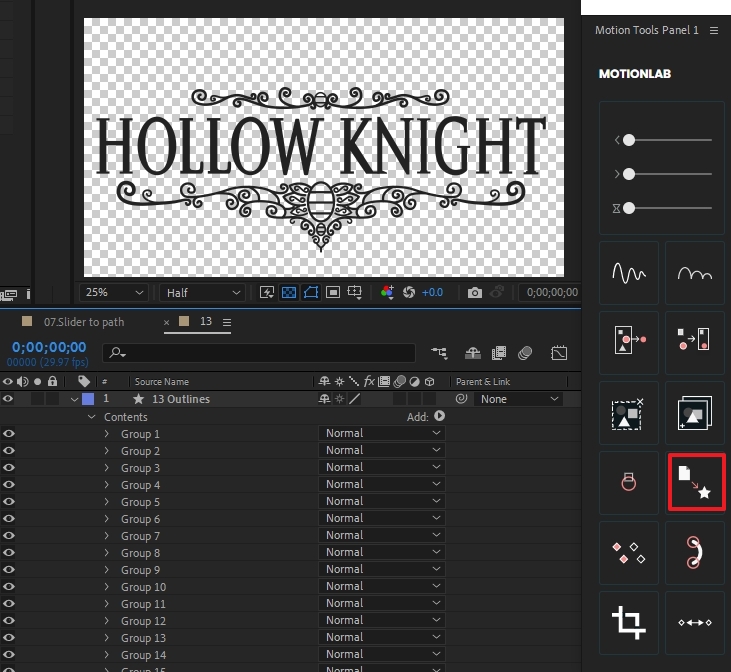Click the pick whip spiral for 13 Outlines

[461, 399]
